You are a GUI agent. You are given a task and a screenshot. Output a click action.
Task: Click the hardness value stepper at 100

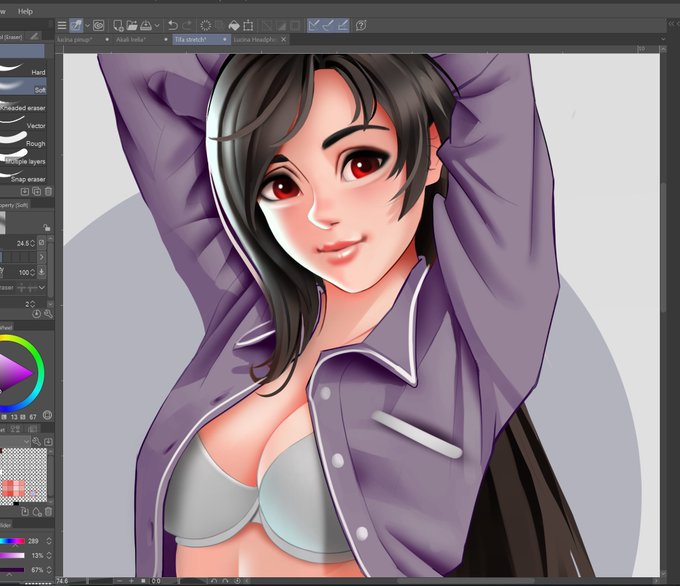pos(32,272)
